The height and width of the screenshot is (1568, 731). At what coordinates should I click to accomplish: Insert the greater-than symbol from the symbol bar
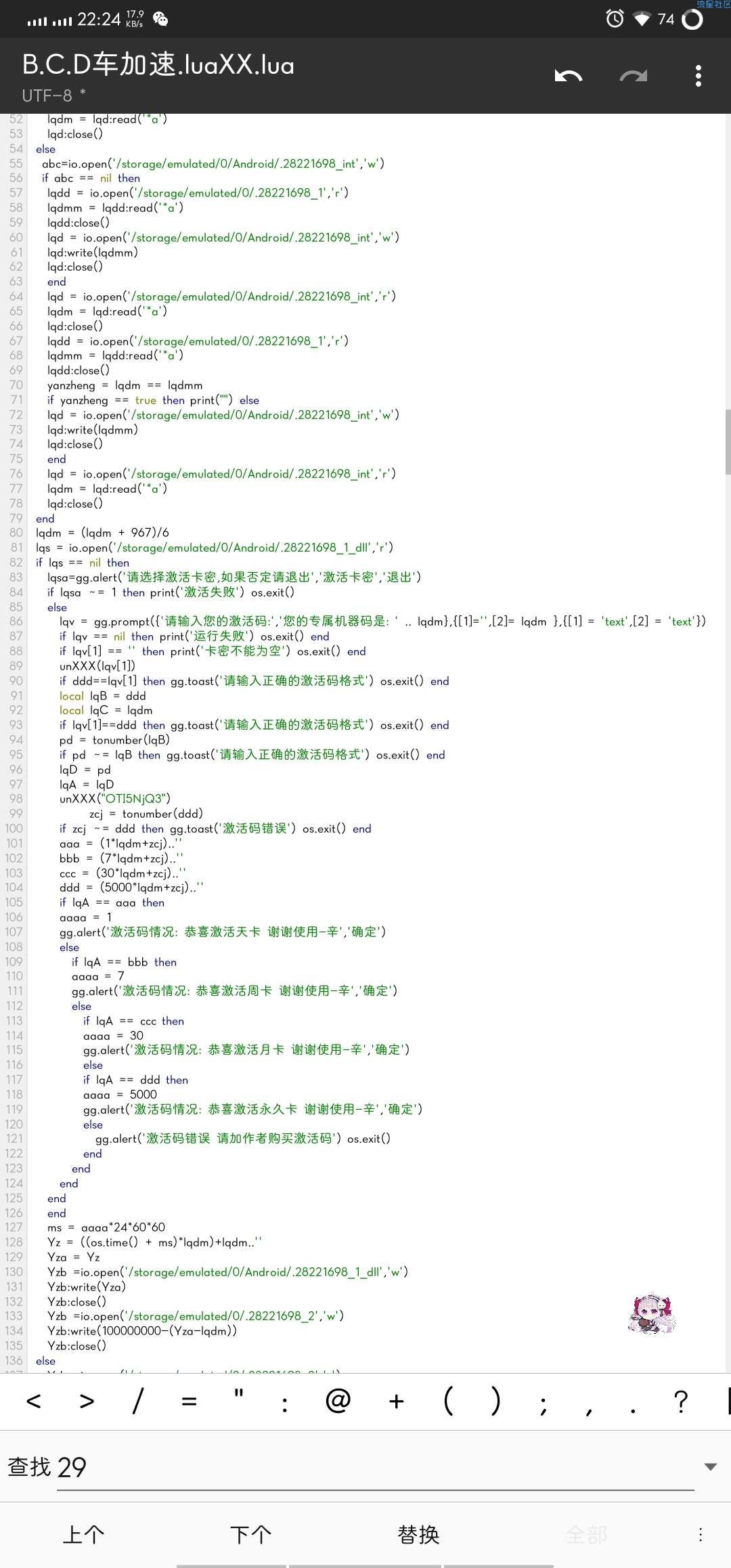(87, 1401)
